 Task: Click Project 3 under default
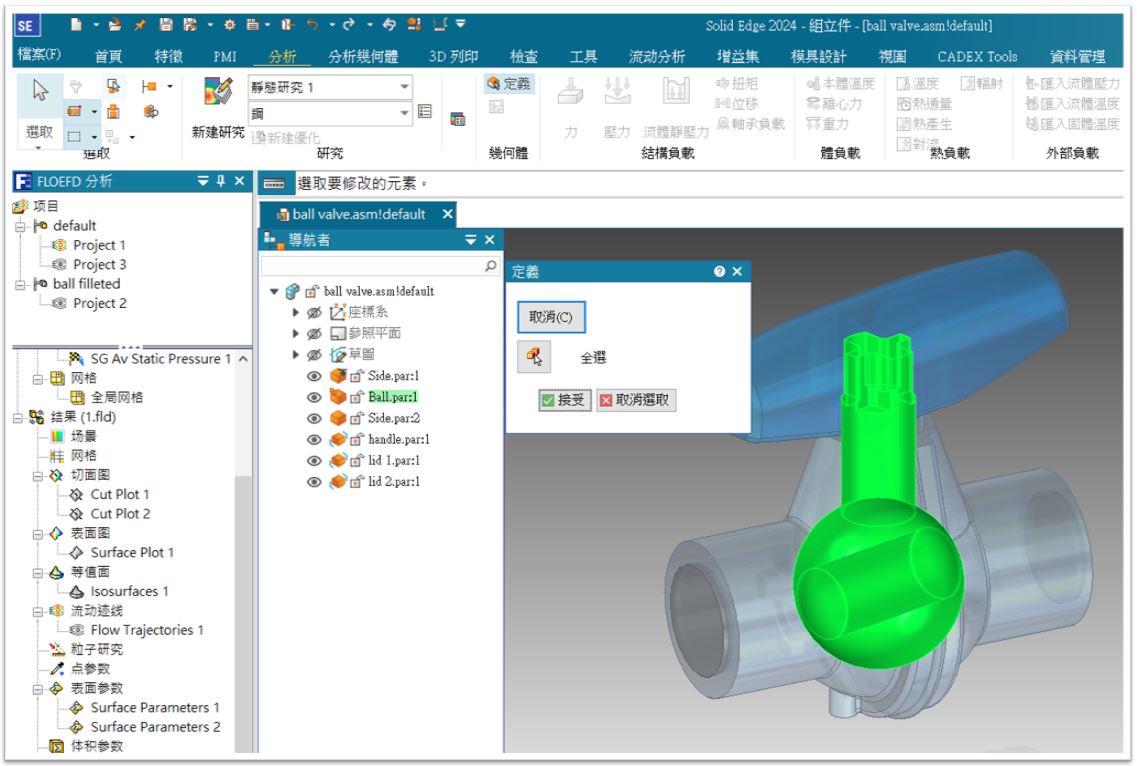click(x=99, y=264)
